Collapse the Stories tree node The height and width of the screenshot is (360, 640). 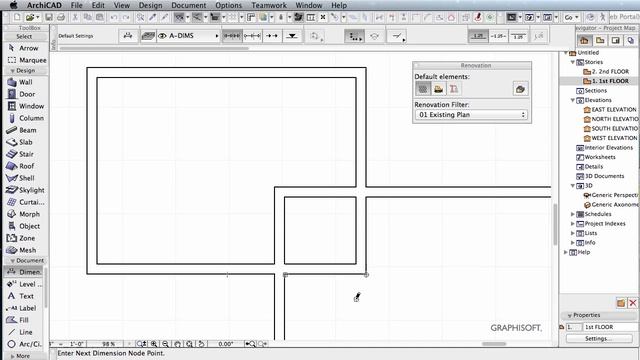click(x=572, y=62)
